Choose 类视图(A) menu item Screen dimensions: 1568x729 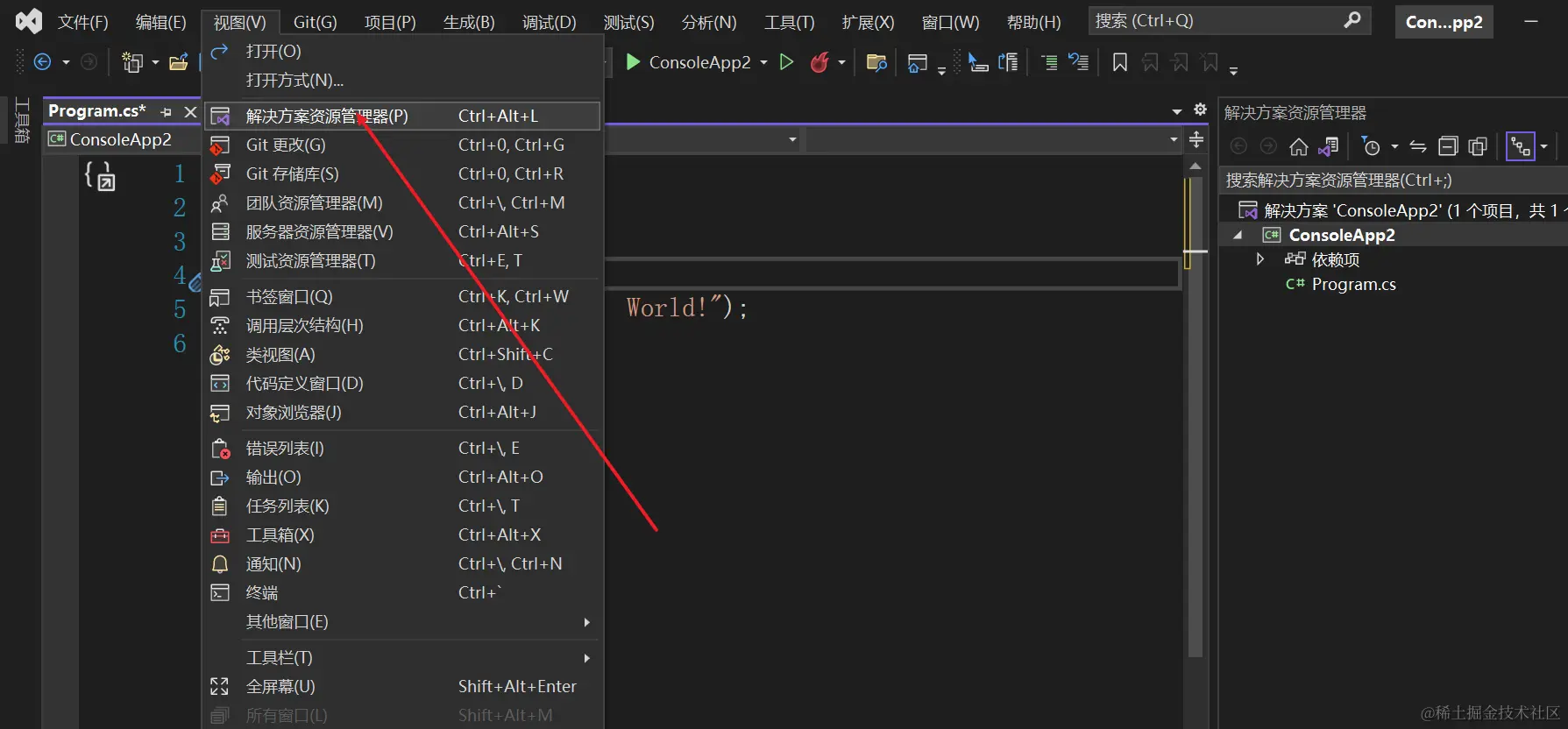coord(402,355)
